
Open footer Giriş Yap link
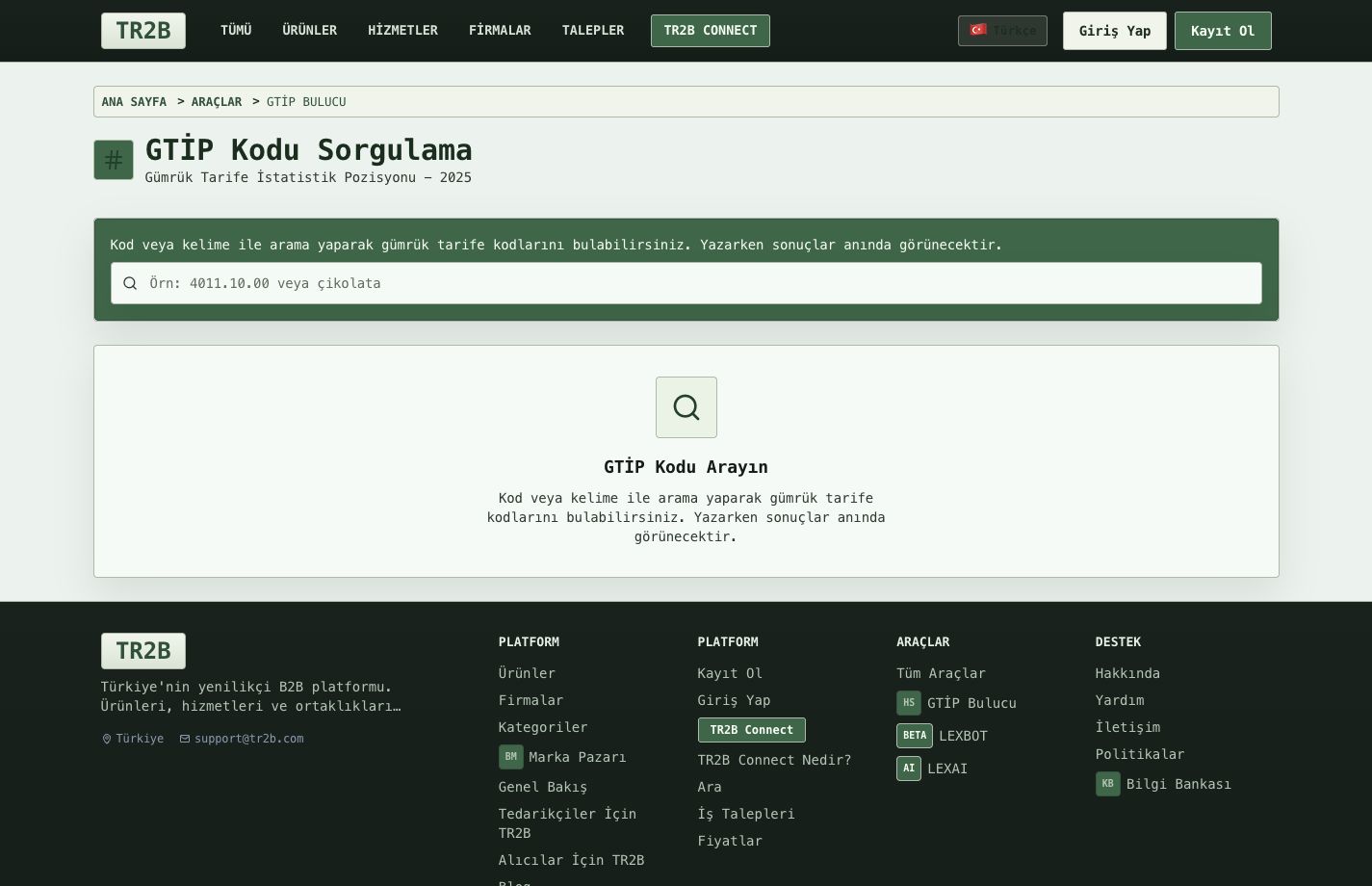click(734, 700)
